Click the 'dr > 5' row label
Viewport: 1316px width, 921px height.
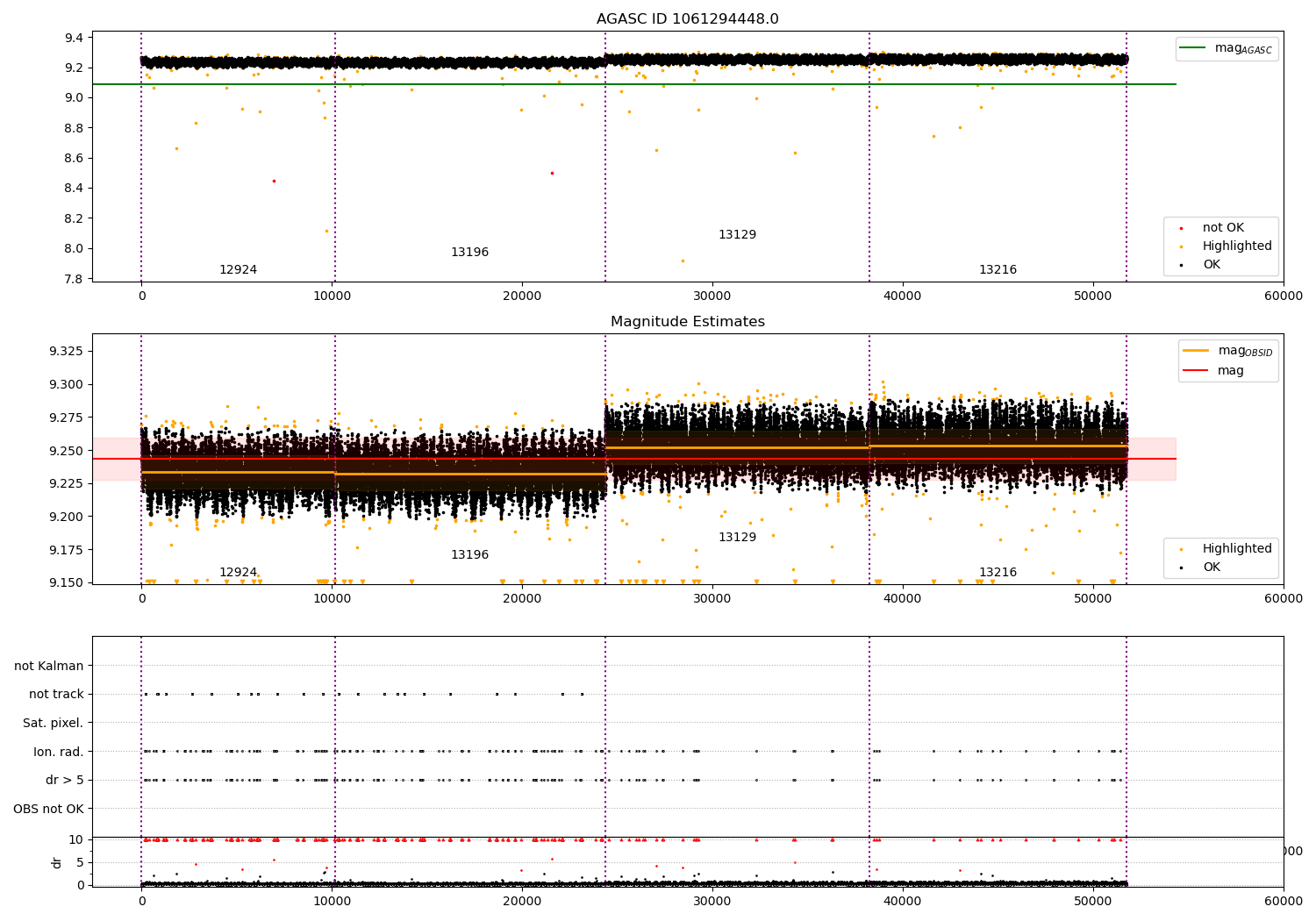tap(65, 780)
